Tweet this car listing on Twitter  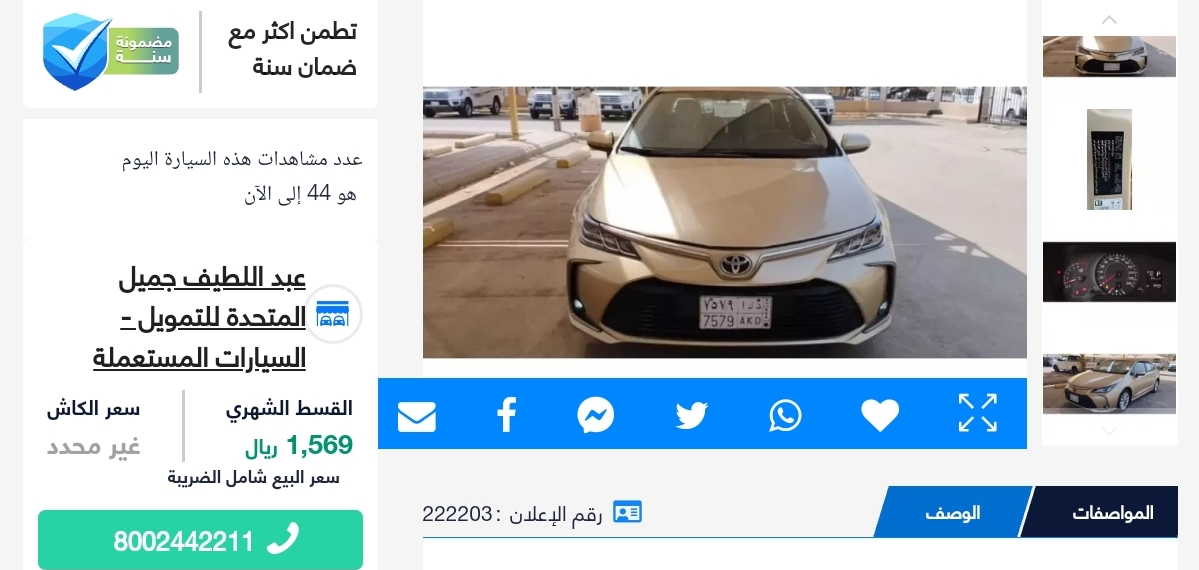[691, 416]
